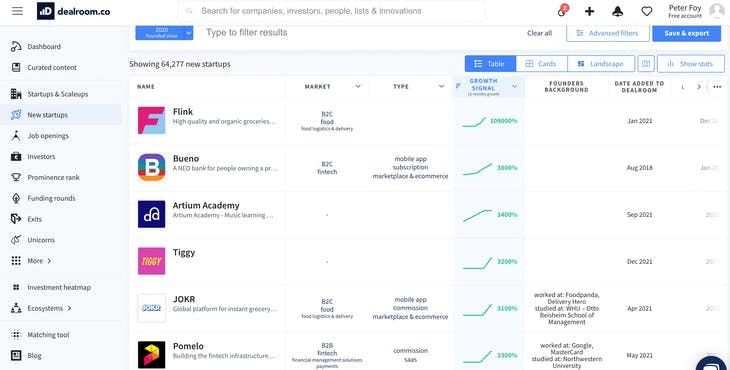Open Peter Foy profile avatar
Screen dimensions: 730x370
tap(717, 11)
